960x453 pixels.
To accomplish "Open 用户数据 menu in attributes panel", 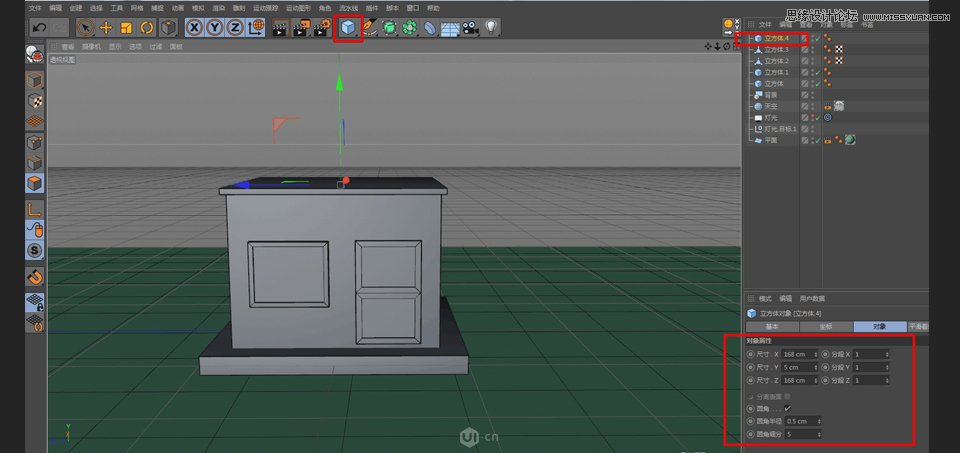I will [x=812, y=299].
